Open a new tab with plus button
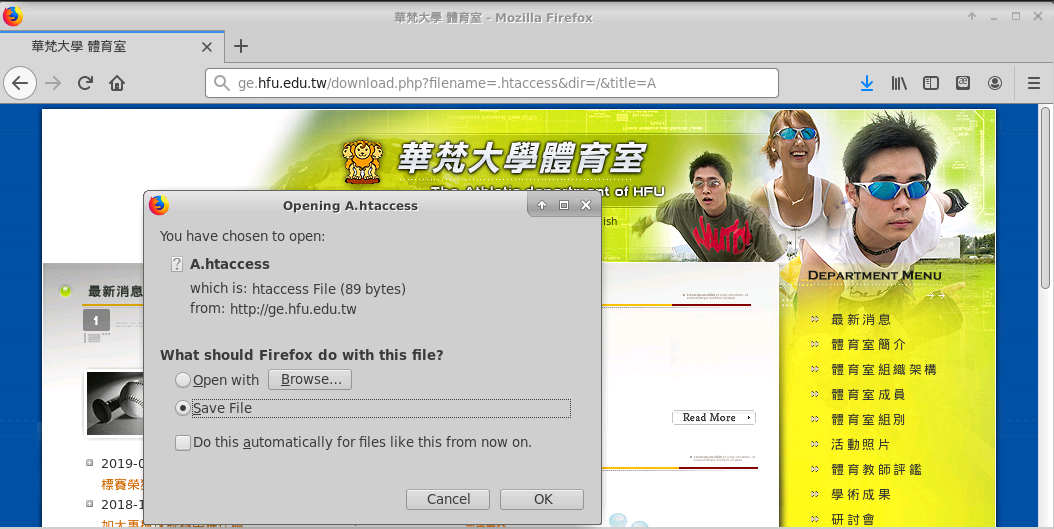Screen dimensions: 1054x529 tap(241, 46)
